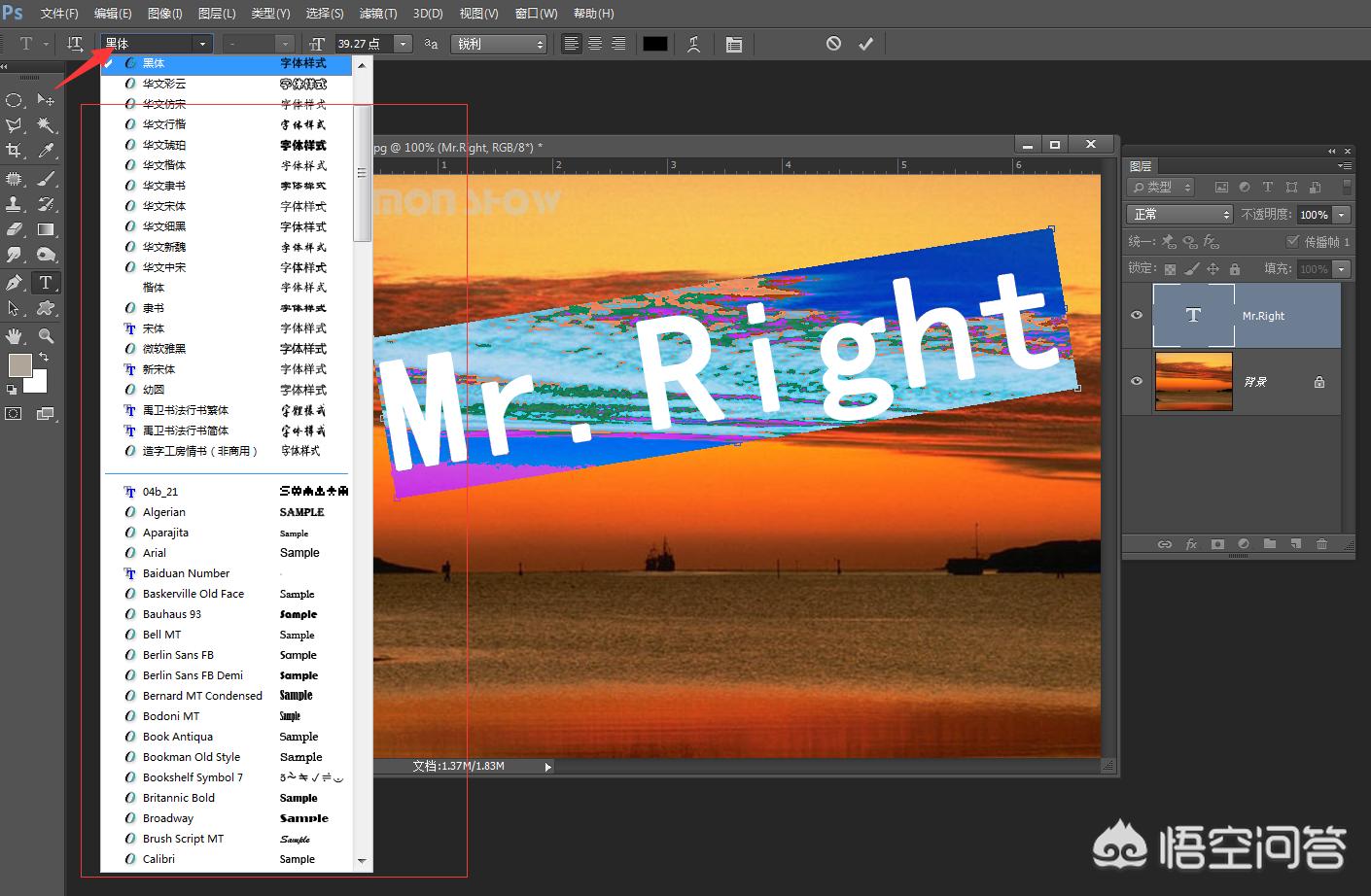
Task: Select the Crop tool
Action: pyautogui.click(x=14, y=151)
